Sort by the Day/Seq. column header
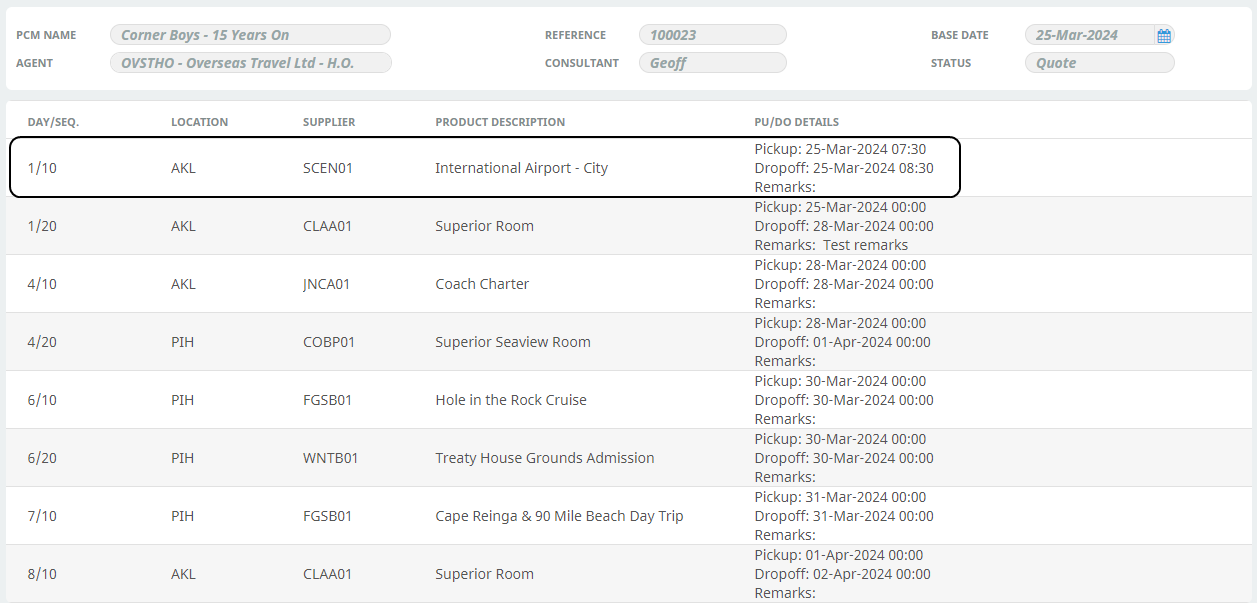Viewport: 1257px width, 603px height. (53, 122)
